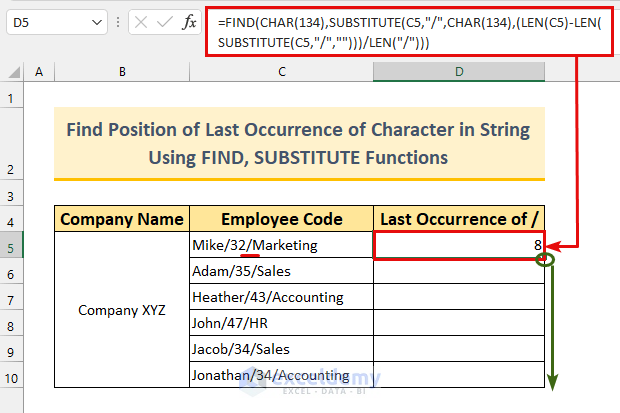Click cell D5 showing value 8
The height and width of the screenshot is (413, 620).
tap(459, 245)
